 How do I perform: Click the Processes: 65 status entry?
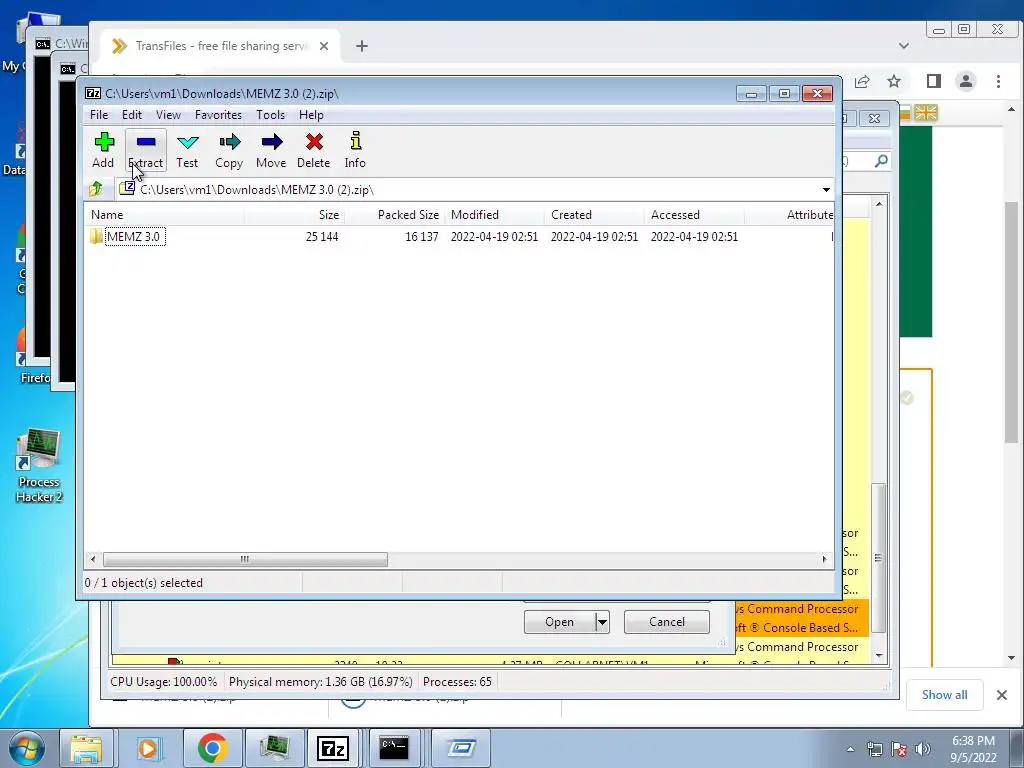click(x=457, y=682)
